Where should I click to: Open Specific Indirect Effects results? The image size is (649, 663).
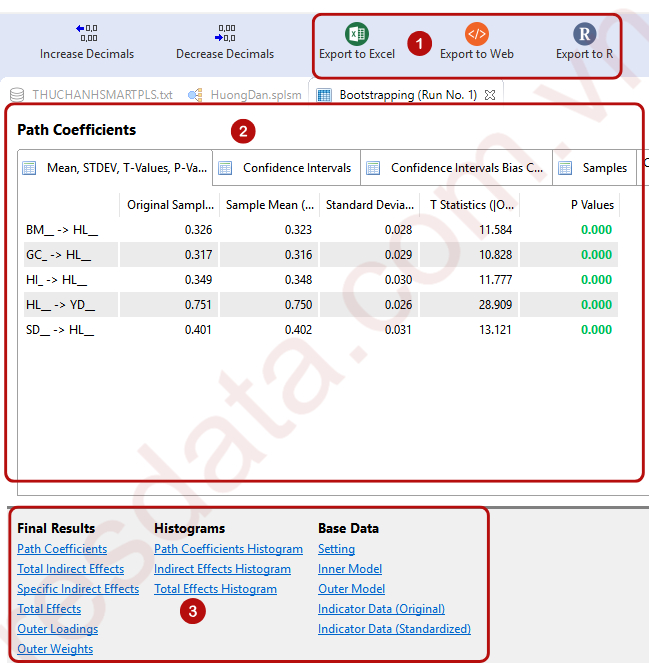point(78,589)
